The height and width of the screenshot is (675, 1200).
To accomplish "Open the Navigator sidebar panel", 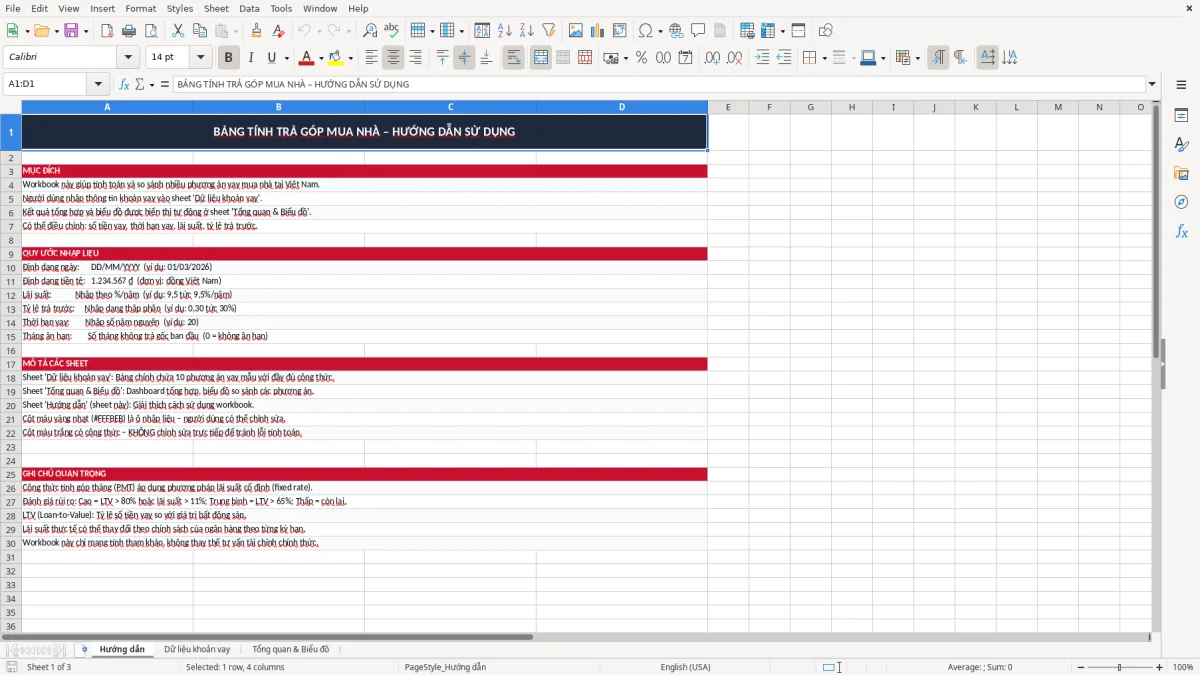I will pos(1181,202).
